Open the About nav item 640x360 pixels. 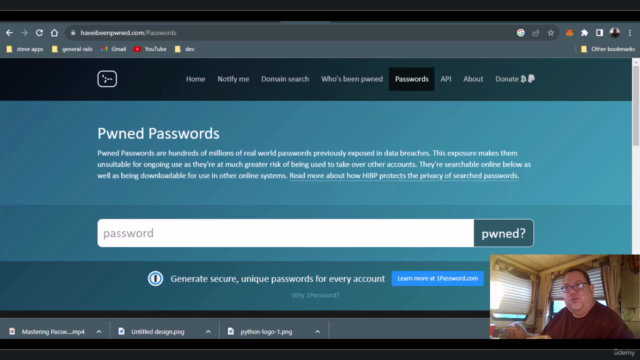[473, 79]
